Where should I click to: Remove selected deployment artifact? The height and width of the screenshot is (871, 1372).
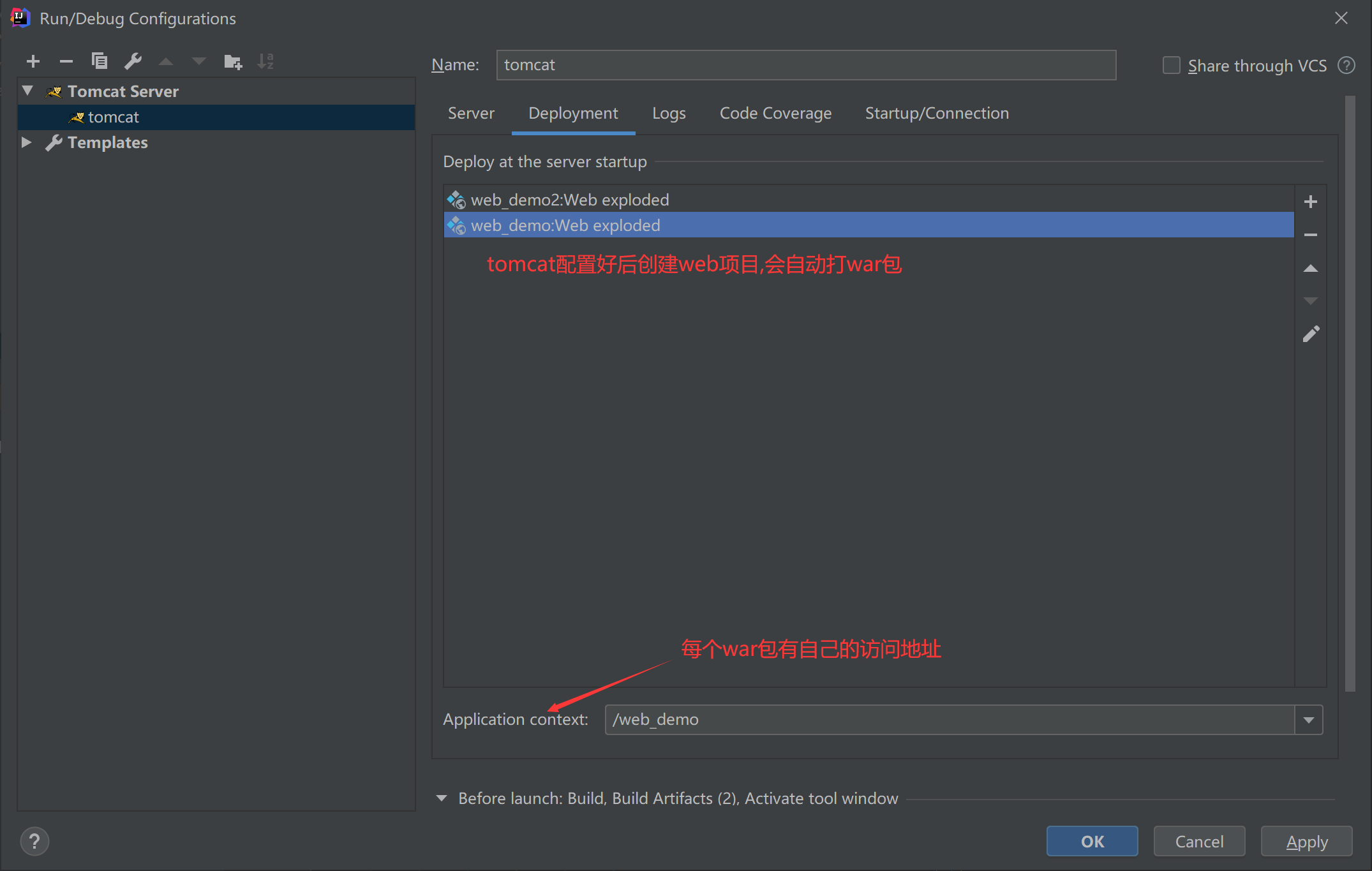pos(1311,235)
